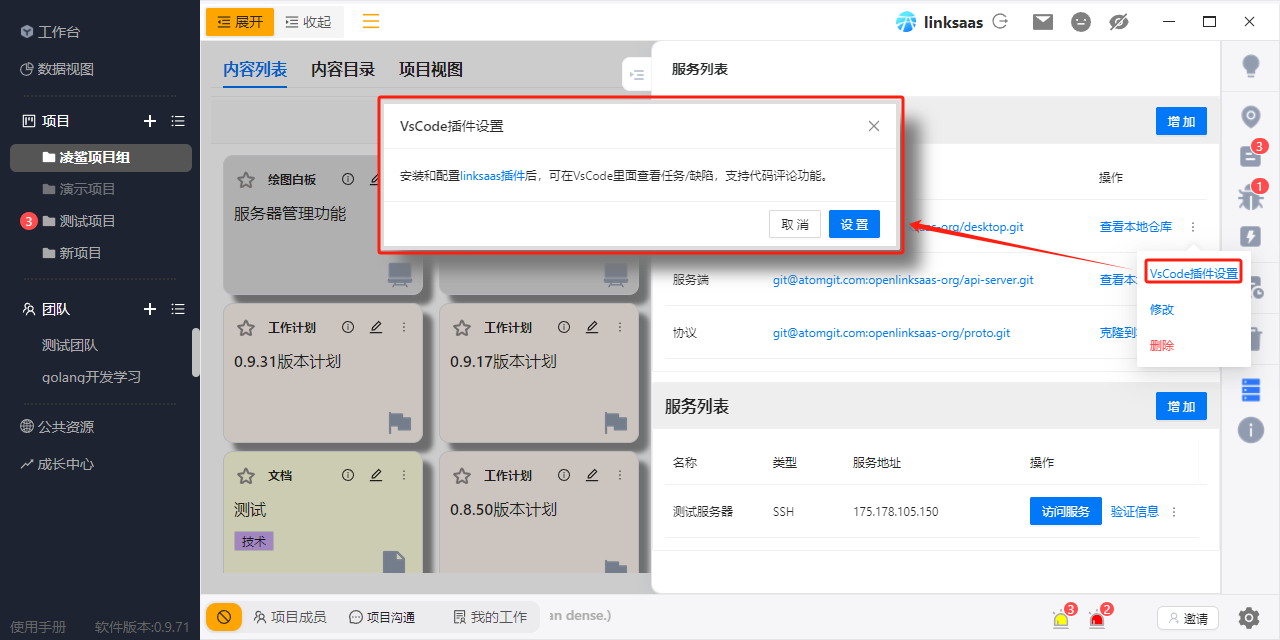Open more menu on 测试服务器 row
The image size is (1280, 640).
pyautogui.click(x=1174, y=511)
